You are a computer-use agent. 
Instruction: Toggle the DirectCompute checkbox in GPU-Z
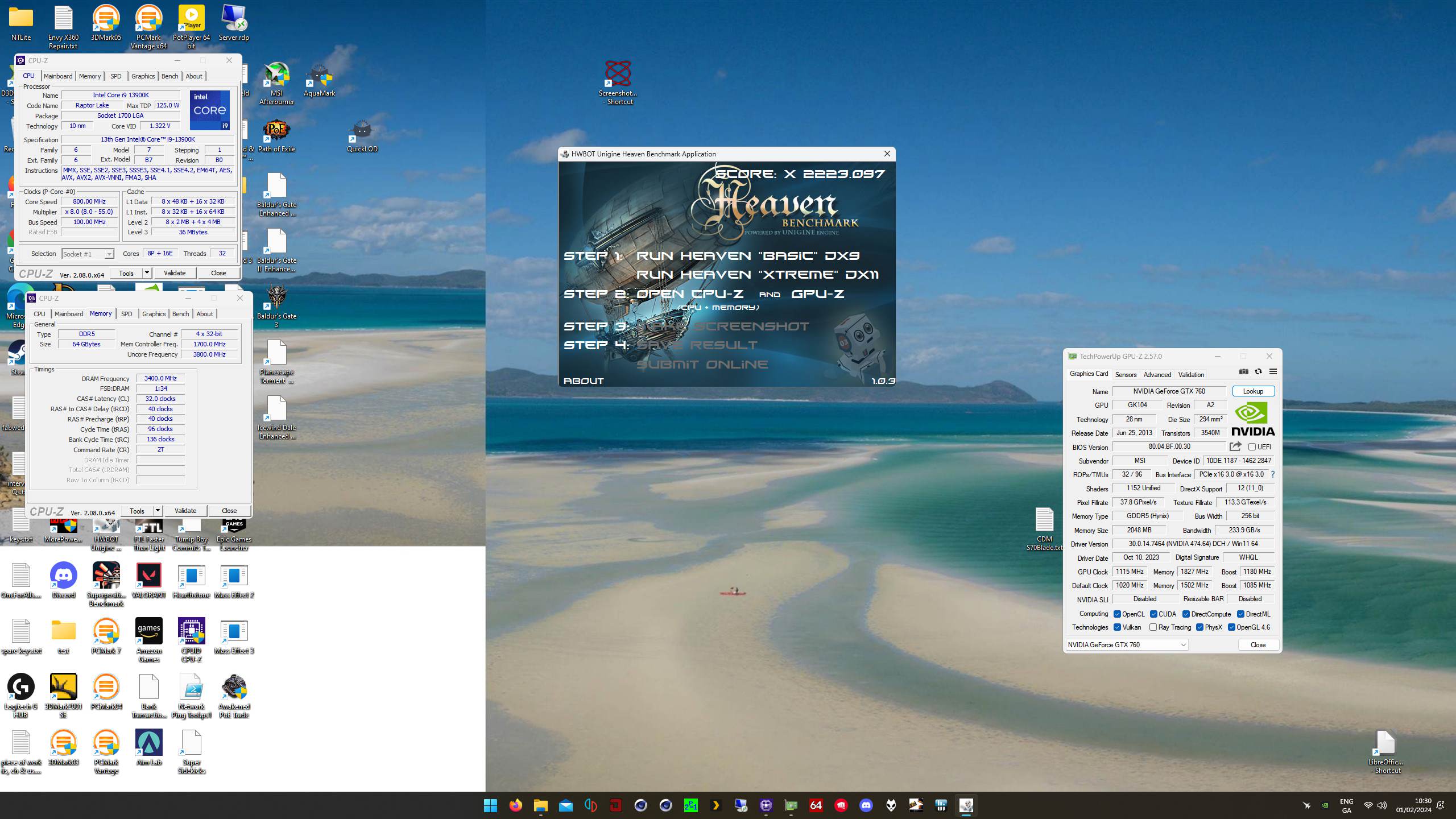[x=1186, y=614]
